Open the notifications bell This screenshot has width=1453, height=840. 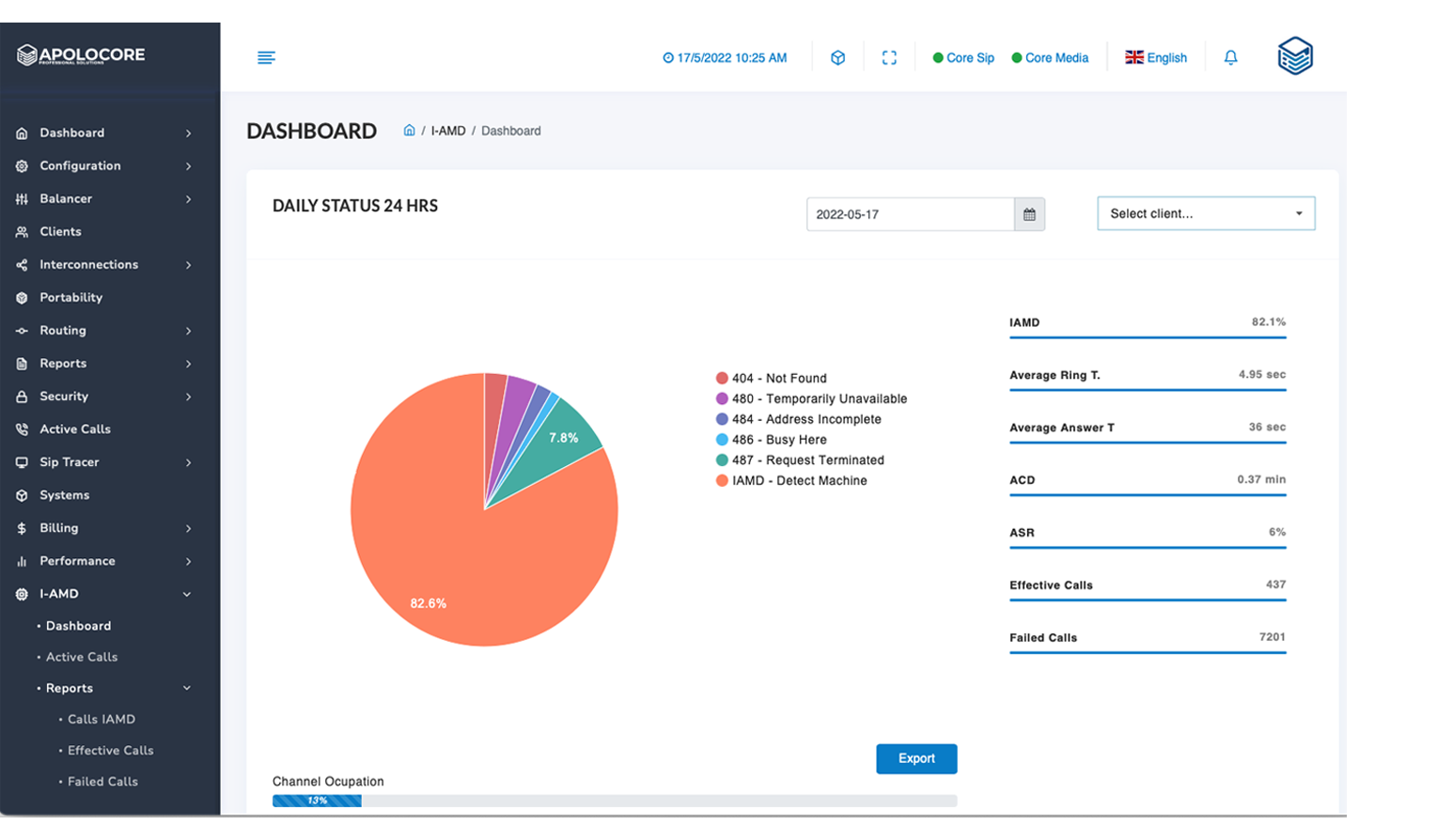point(1230,58)
